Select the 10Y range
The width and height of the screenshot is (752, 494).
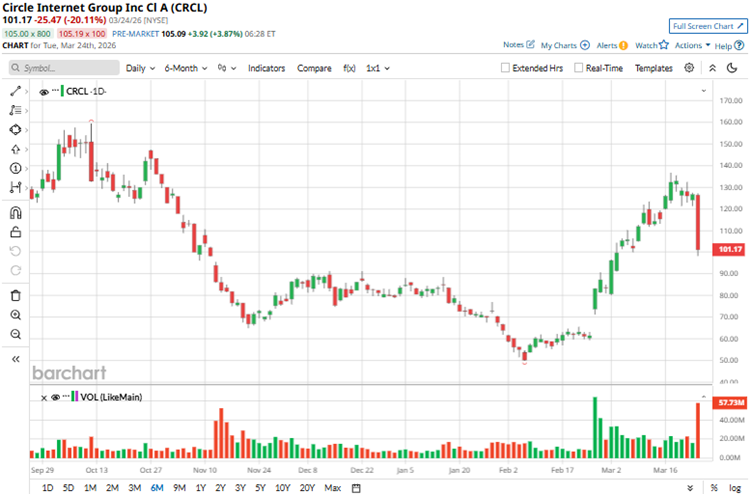point(282,488)
